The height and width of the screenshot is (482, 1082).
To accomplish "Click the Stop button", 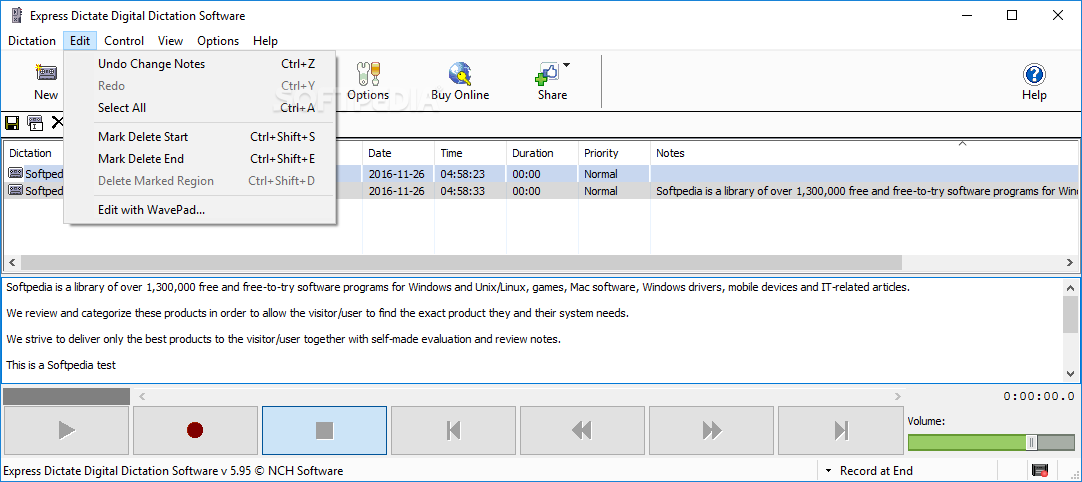I will pos(324,430).
